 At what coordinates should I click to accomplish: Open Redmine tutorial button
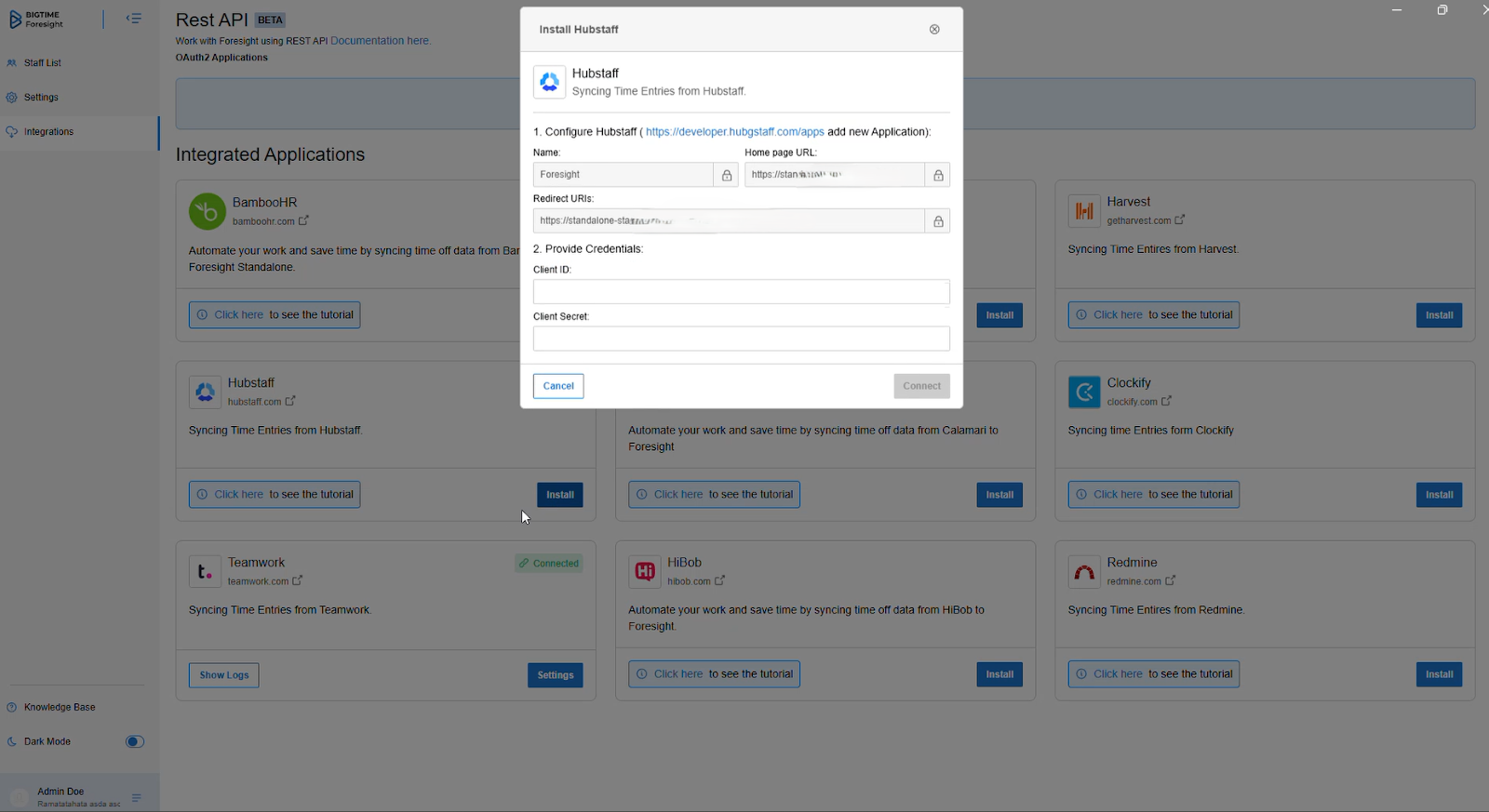pyautogui.click(x=1154, y=674)
